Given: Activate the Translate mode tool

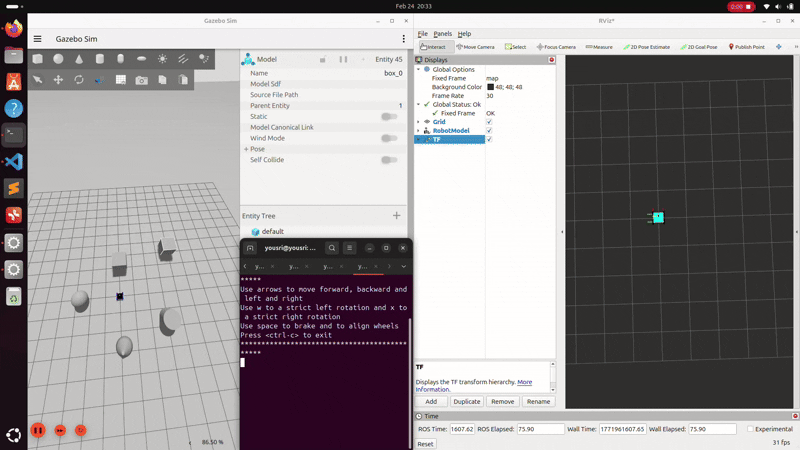Looking at the screenshot, I should [59, 80].
